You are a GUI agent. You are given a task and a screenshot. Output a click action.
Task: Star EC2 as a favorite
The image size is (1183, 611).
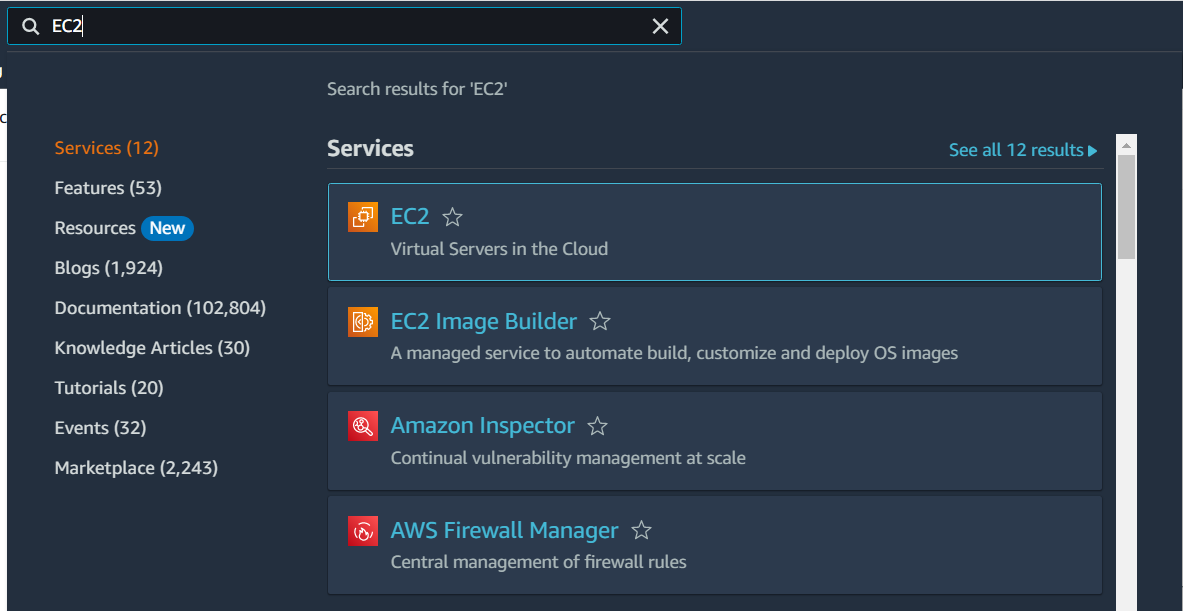[452, 215]
